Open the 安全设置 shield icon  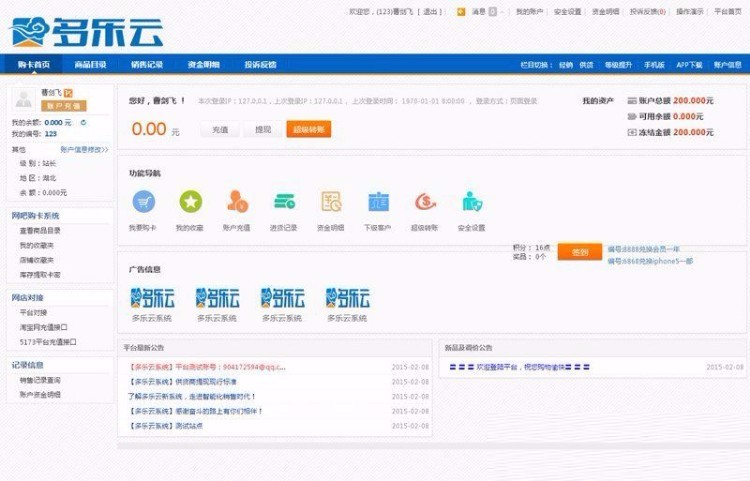point(472,201)
